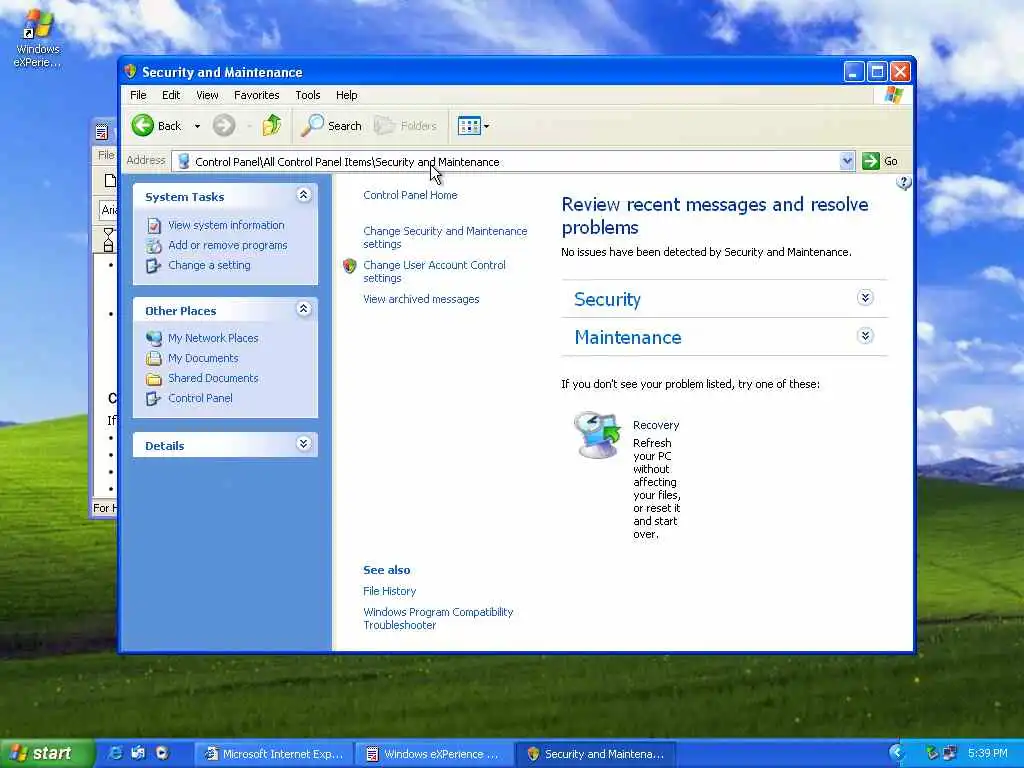Expand hidden tray icons arrow

(896, 753)
